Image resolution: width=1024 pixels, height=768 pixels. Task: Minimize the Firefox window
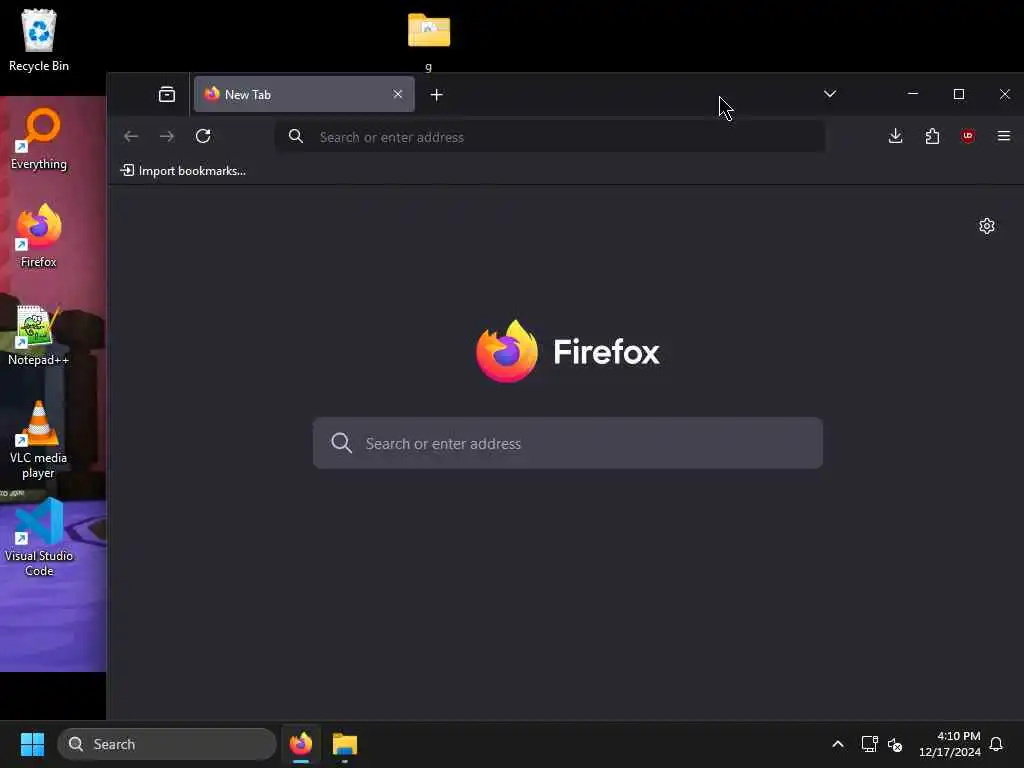point(913,94)
